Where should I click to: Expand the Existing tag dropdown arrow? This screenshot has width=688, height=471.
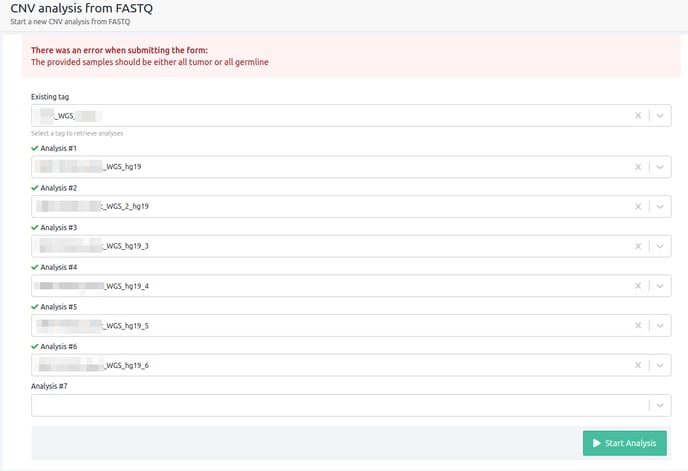[x=660, y=115]
